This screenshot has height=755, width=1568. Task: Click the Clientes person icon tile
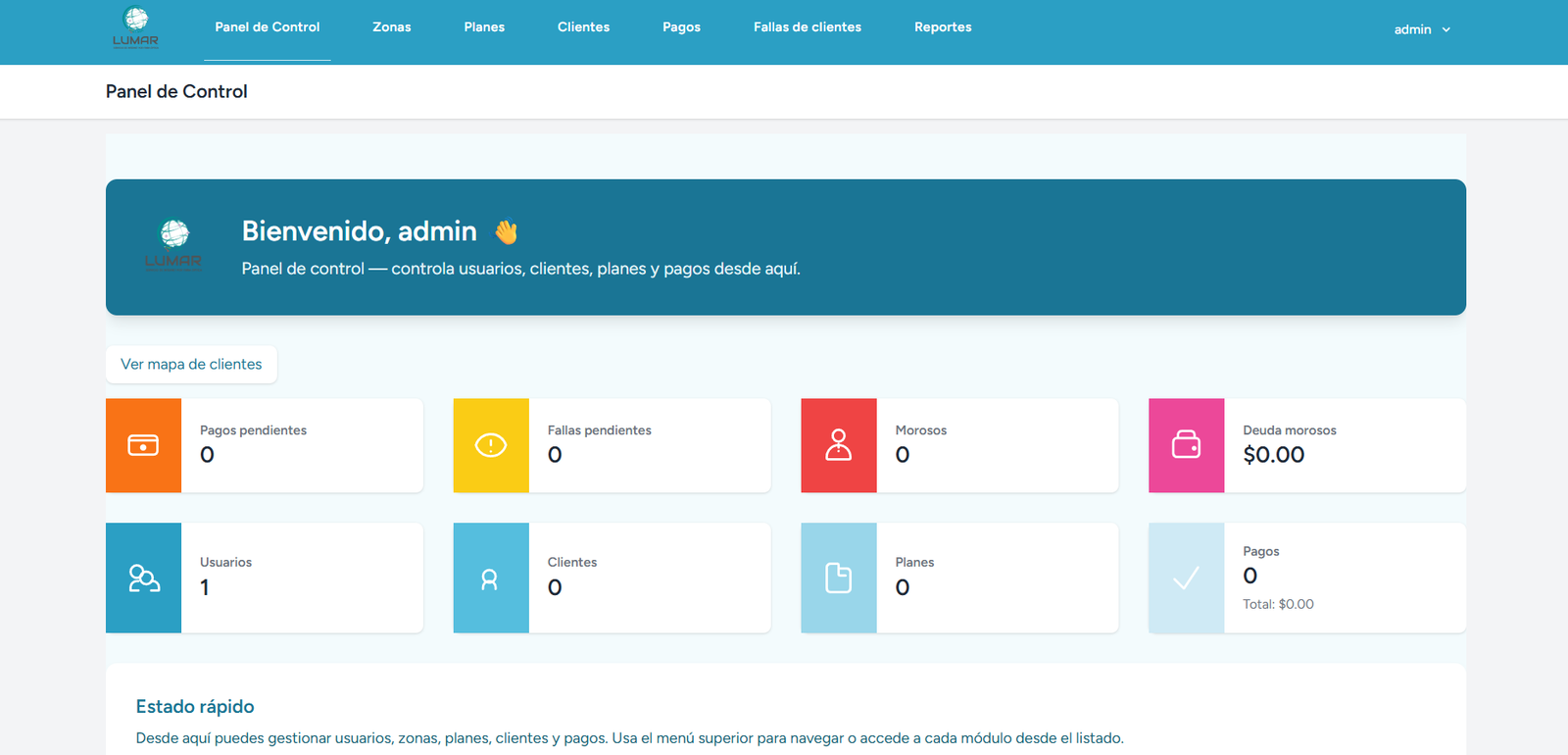point(491,578)
